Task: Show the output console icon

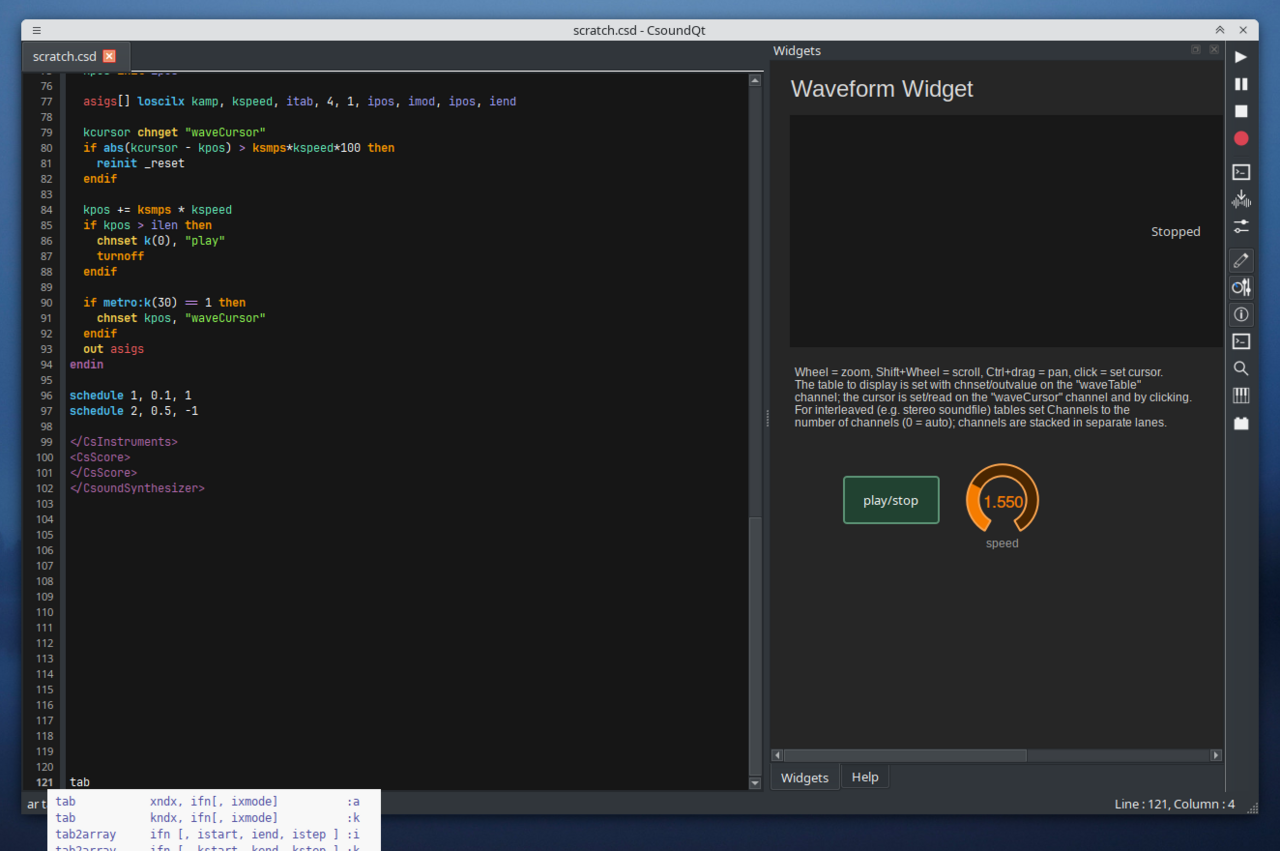Action: [1241, 341]
